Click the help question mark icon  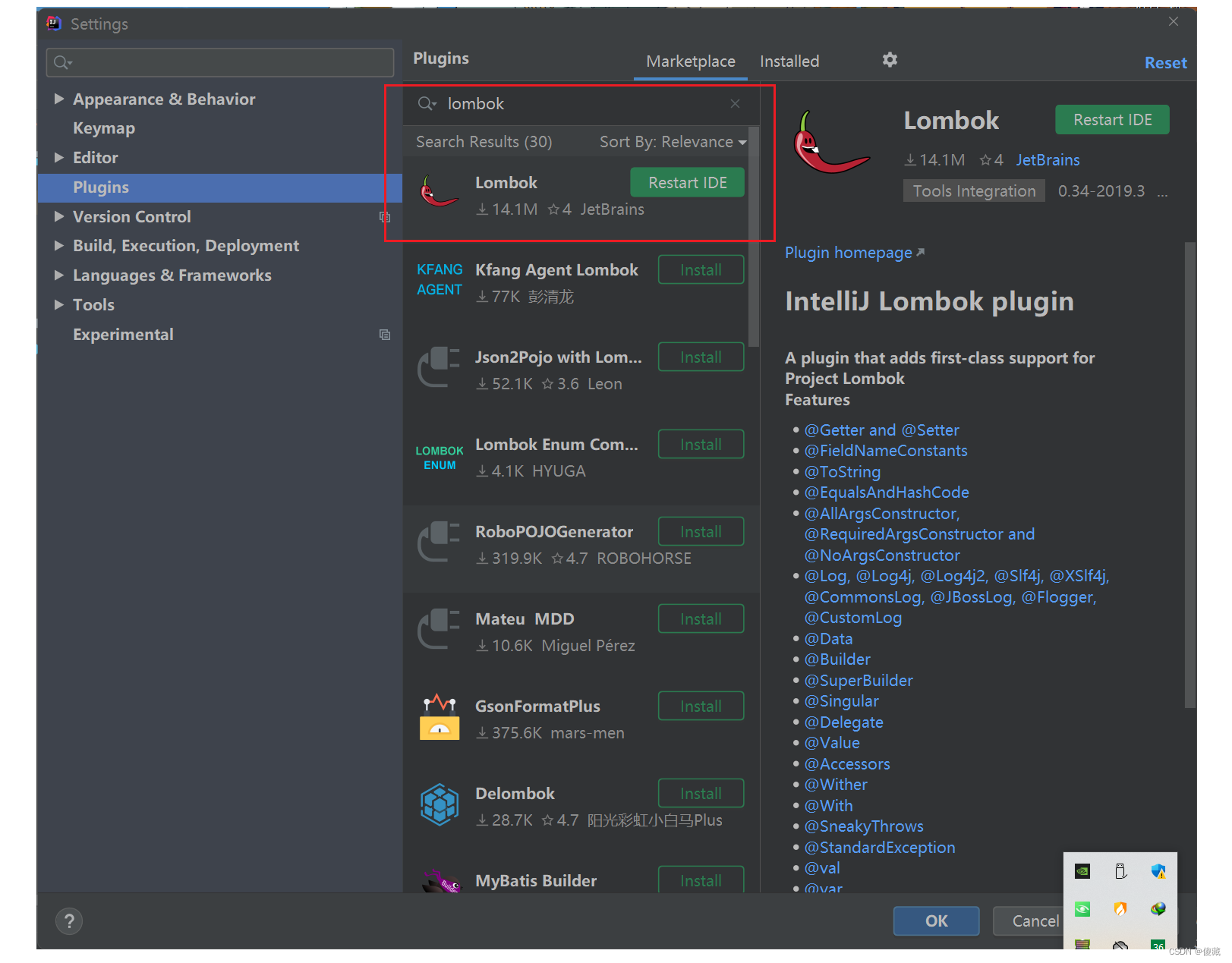[x=69, y=921]
